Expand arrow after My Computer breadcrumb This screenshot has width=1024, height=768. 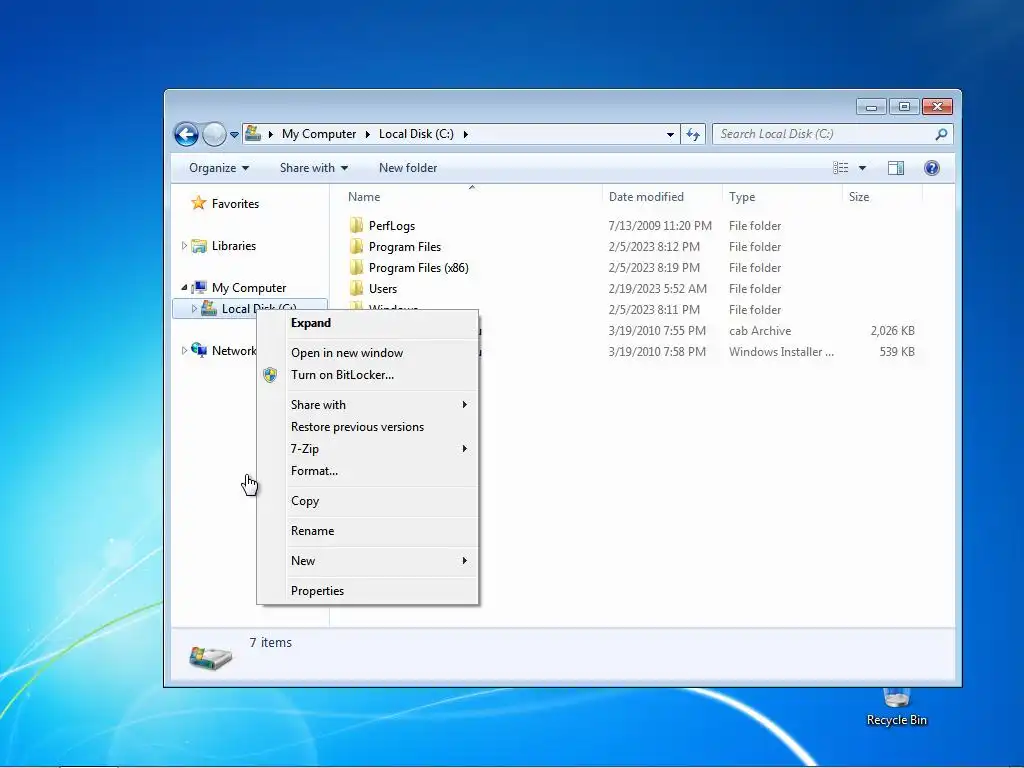pyautogui.click(x=367, y=134)
